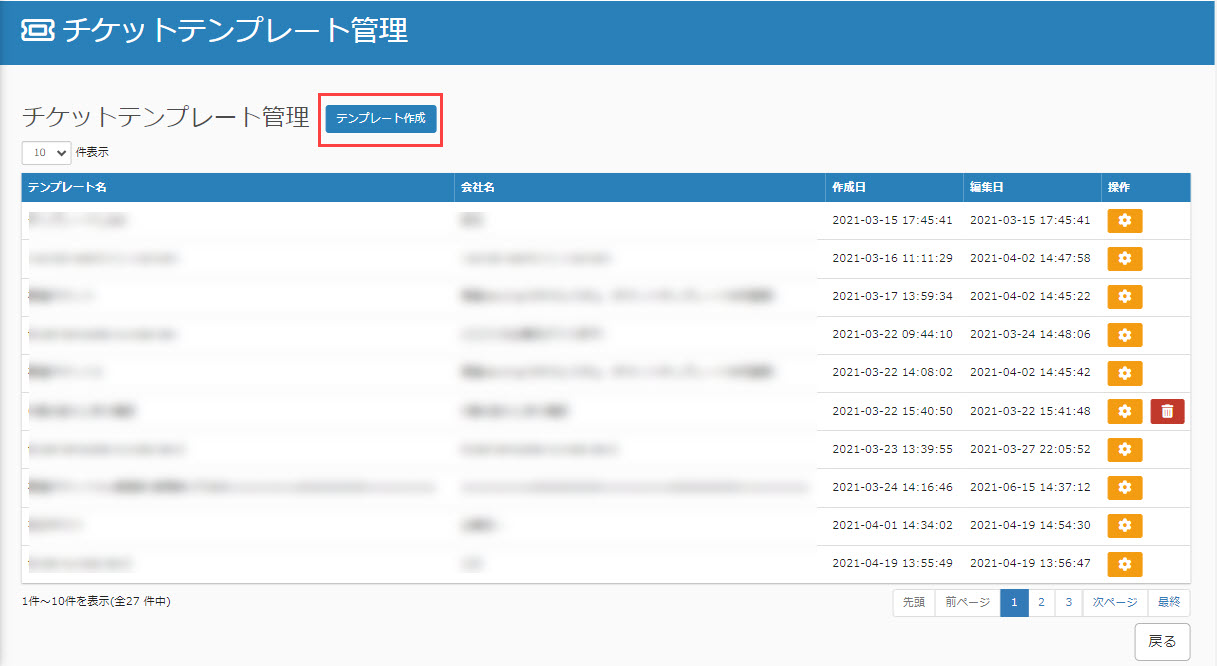Click the 戻る back button
Image resolution: width=1217 pixels, height=666 pixels.
tap(1161, 642)
